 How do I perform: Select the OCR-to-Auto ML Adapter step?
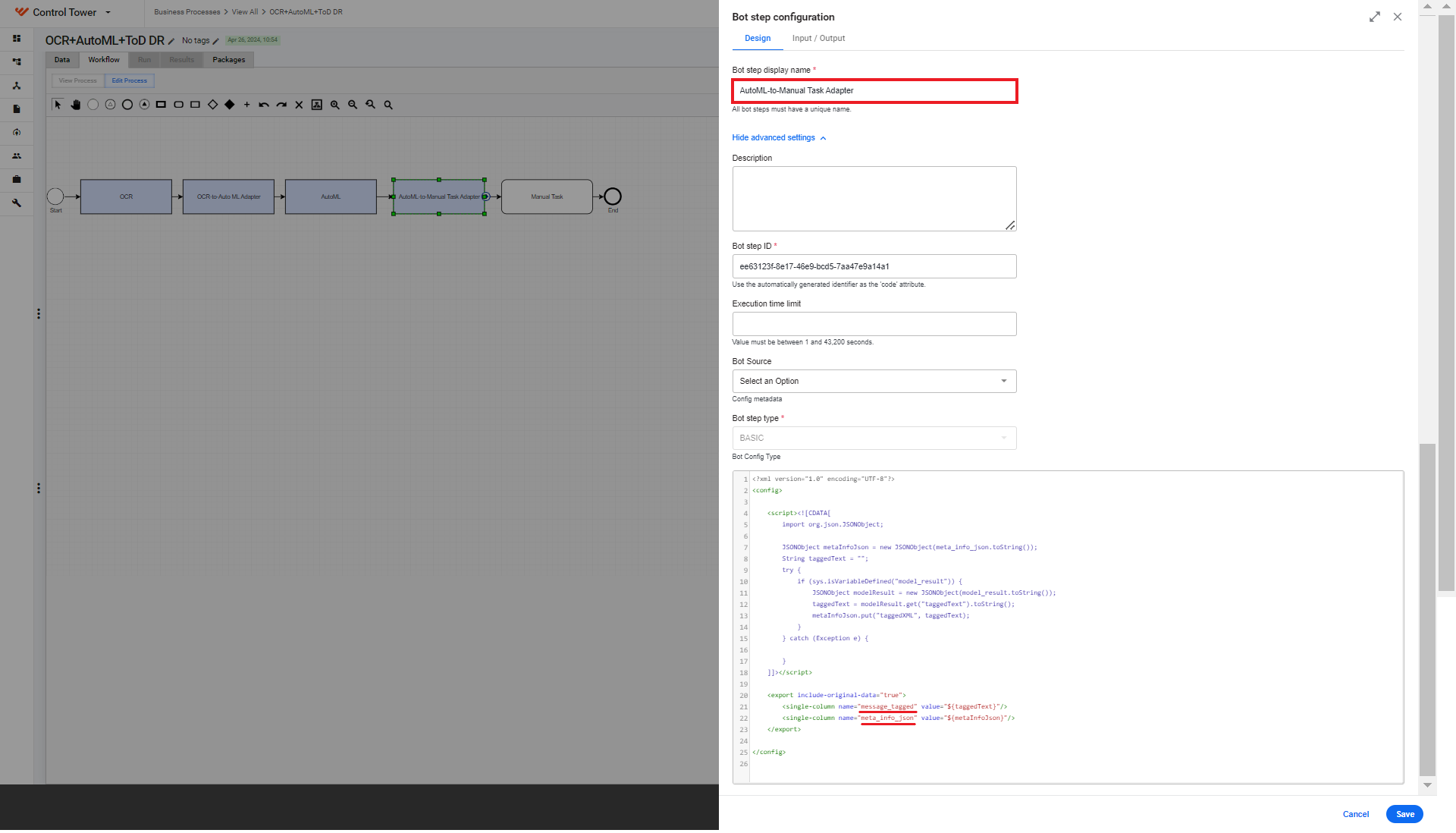click(x=228, y=196)
